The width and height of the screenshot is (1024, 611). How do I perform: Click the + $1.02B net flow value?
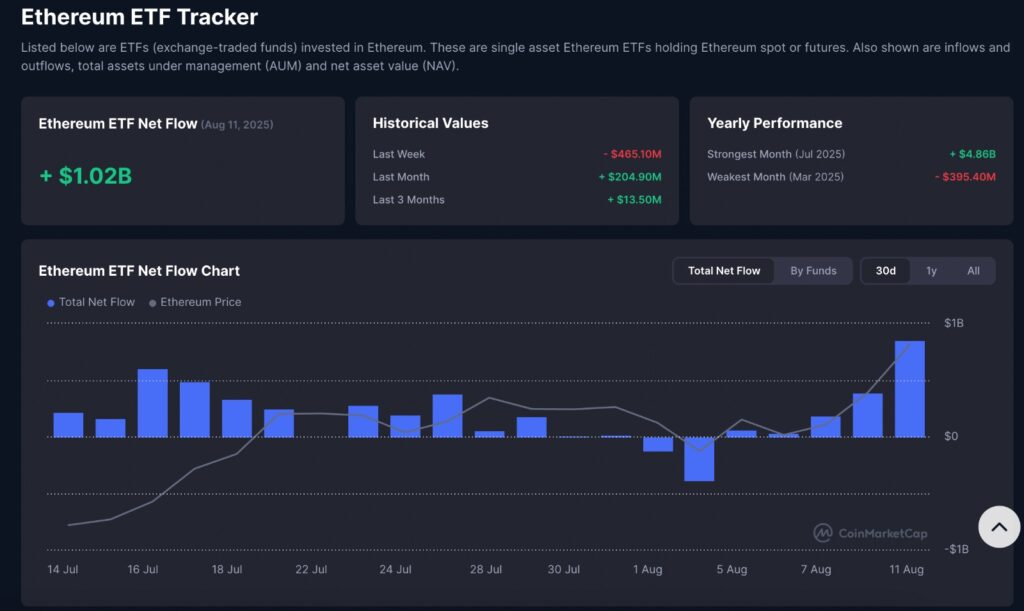click(x=86, y=176)
